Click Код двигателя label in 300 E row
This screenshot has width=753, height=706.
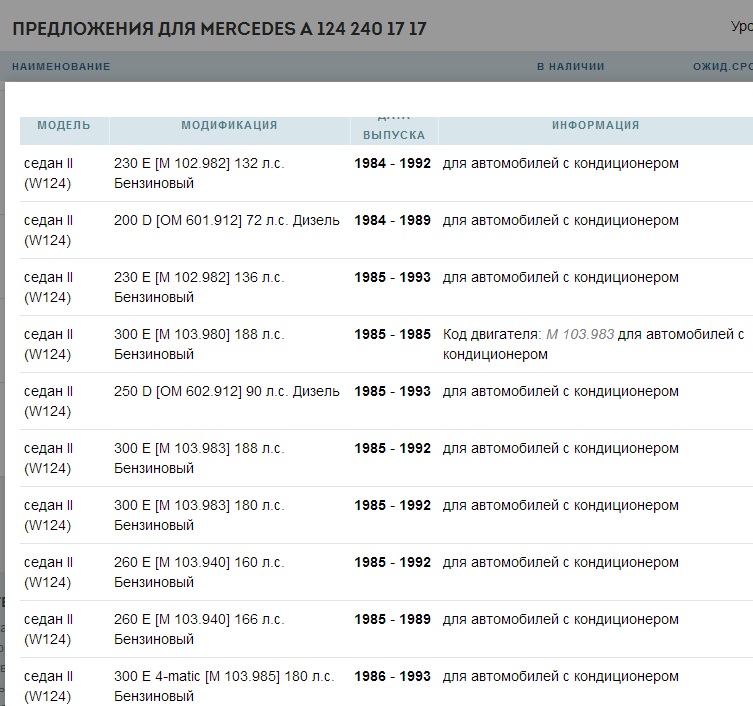pyautogui.click(x=492, y=334)
